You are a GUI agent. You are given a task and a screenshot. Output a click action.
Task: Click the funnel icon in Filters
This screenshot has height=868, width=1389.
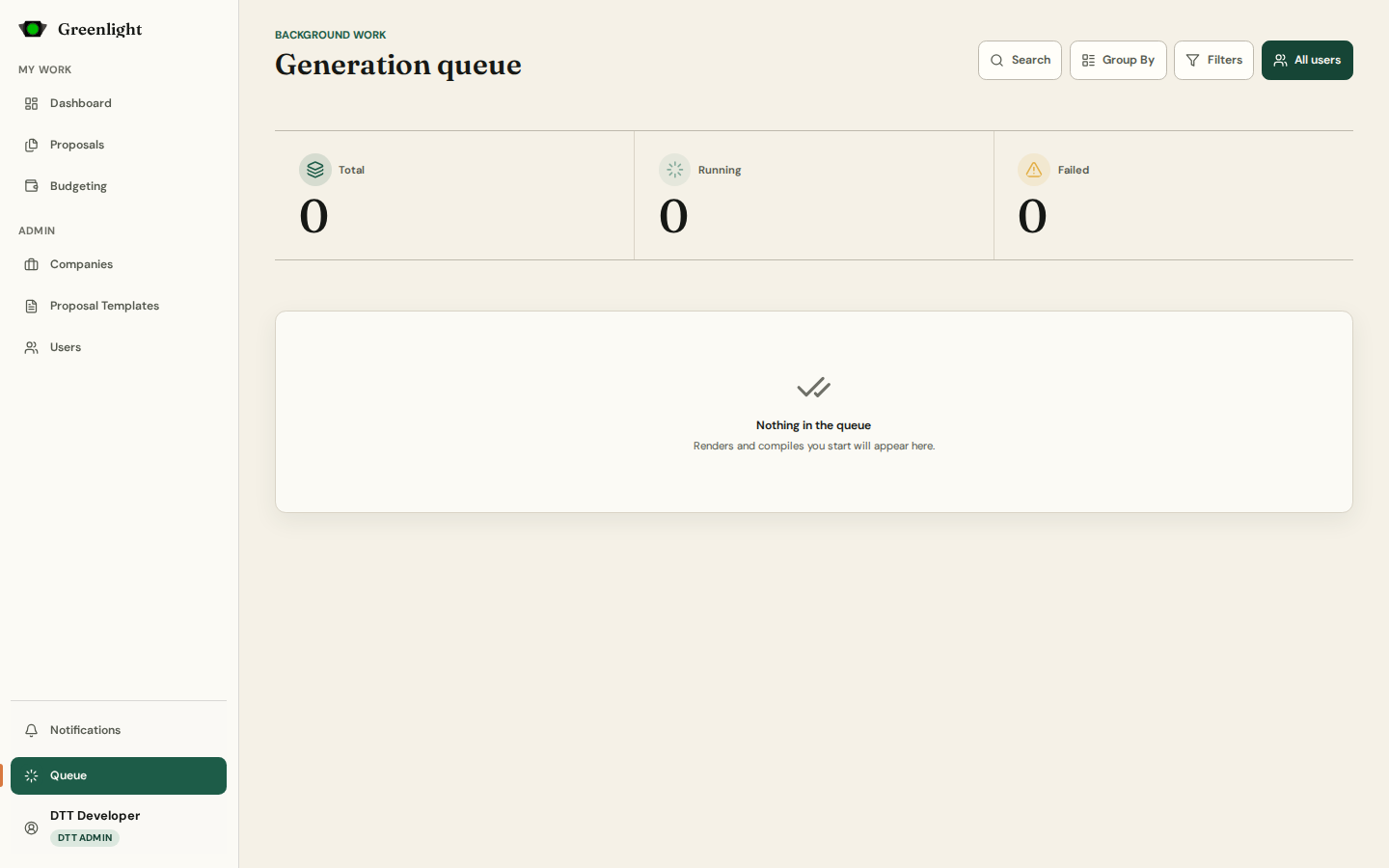[x=1193, y=60]
